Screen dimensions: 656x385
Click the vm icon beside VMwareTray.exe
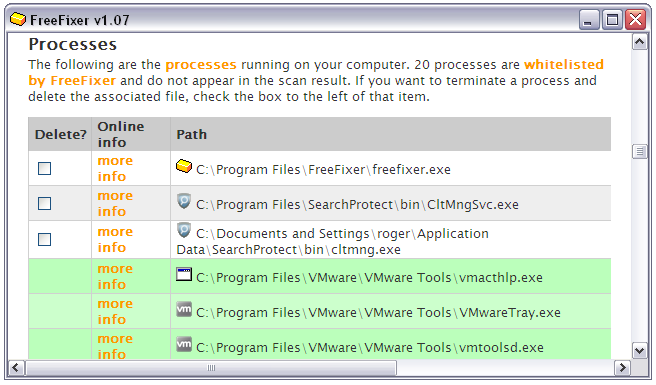click(x=184, y=309)
